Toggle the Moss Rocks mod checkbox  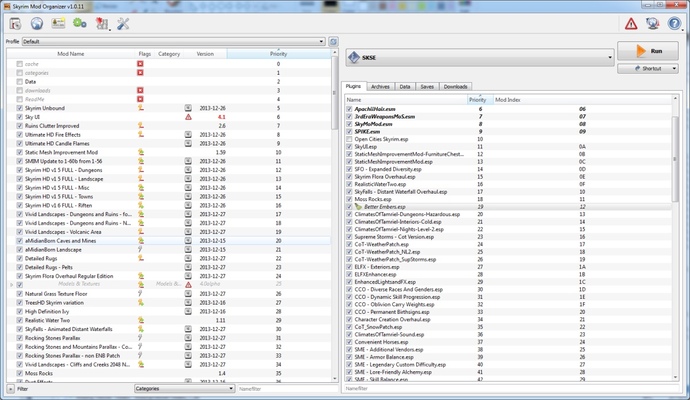[x=19, y=373]
